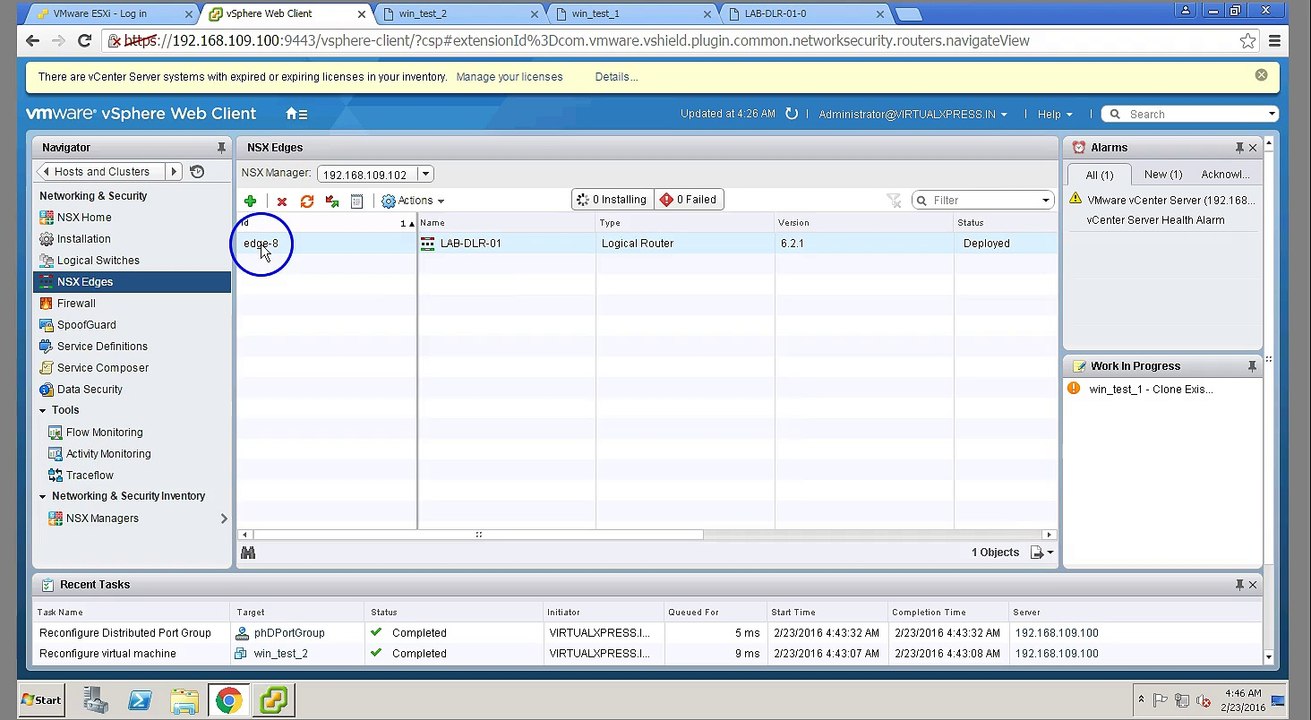Bookmark this page with the star icon
The height and width of the screenshot is (720, 1311).
click(x=1248, y=41)
